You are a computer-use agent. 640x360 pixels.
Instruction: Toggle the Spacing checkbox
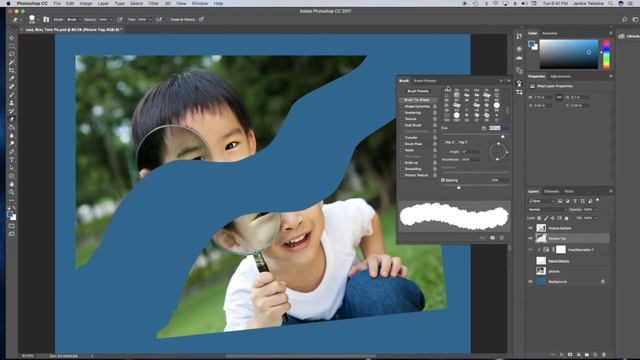point(443,180)
